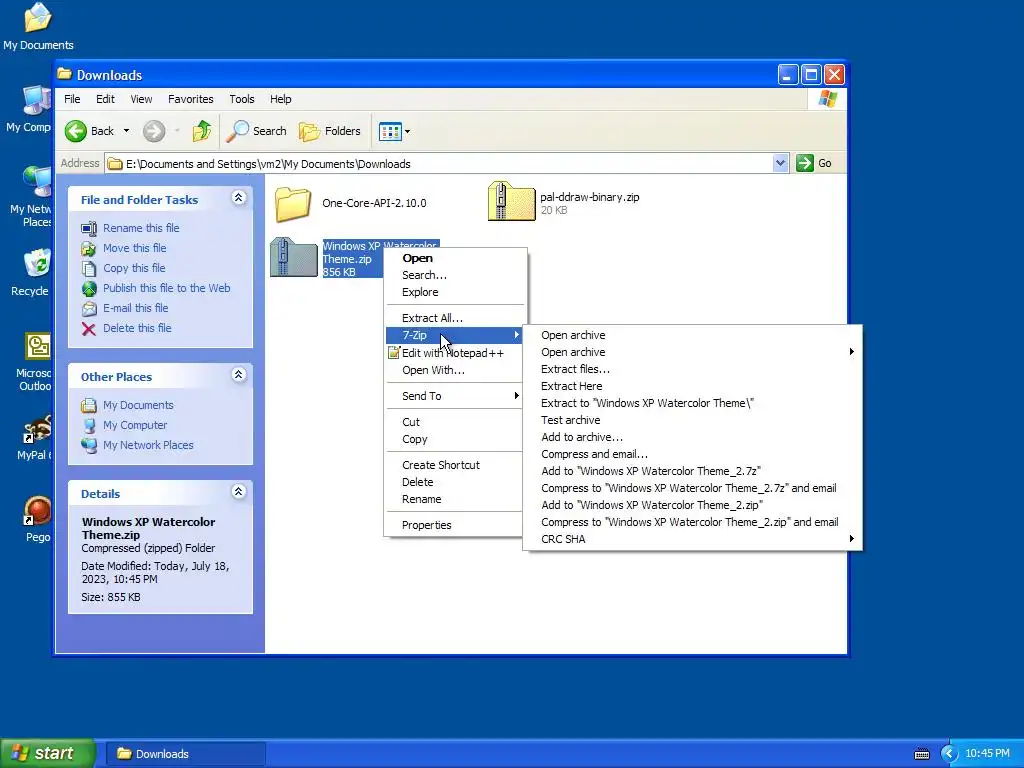
Task: Open the File menu
Action: coord(72,99)
